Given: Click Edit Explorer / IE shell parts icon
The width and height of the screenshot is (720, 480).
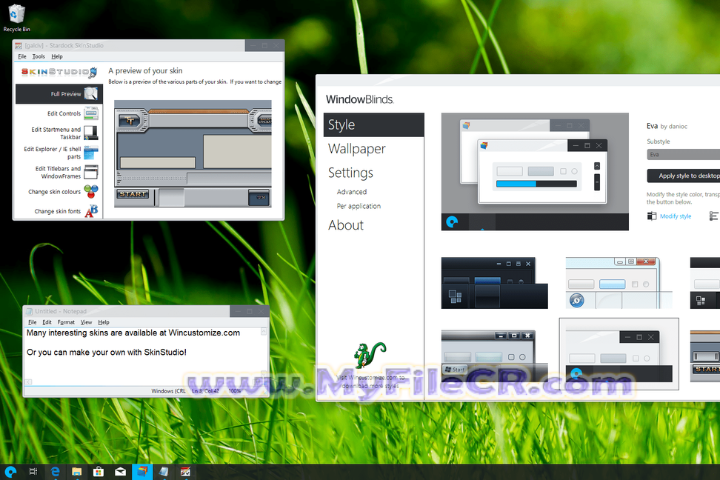Looking at the screenshot, I should pos(91,152).
